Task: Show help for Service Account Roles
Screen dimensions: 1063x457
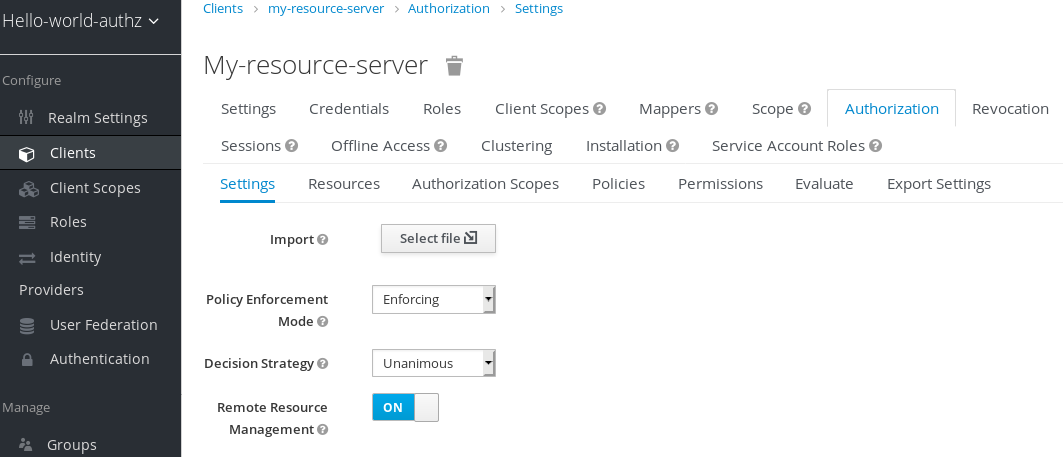Action: pos(875,146)
